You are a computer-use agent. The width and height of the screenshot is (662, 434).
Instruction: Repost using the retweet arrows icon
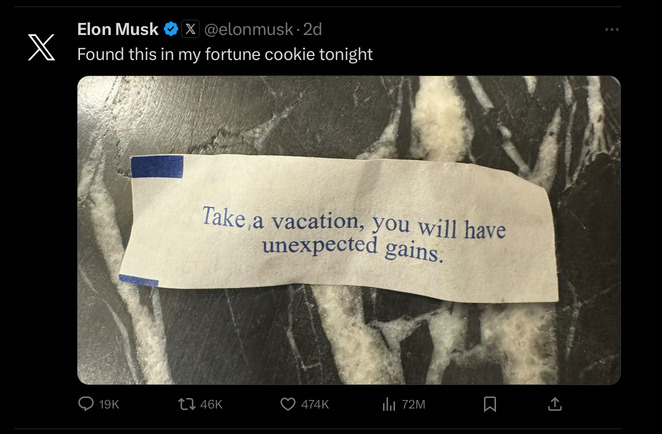pyautogui.click(x=183, y=404)
